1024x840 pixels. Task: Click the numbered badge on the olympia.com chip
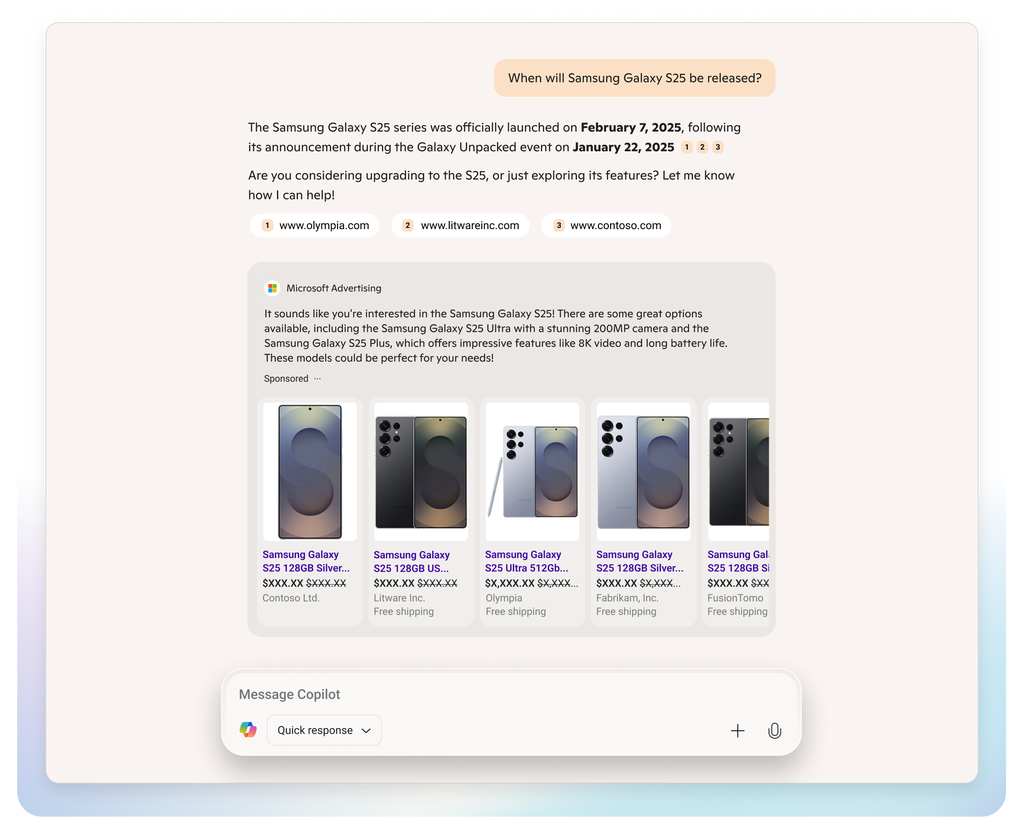coord(266,225)
